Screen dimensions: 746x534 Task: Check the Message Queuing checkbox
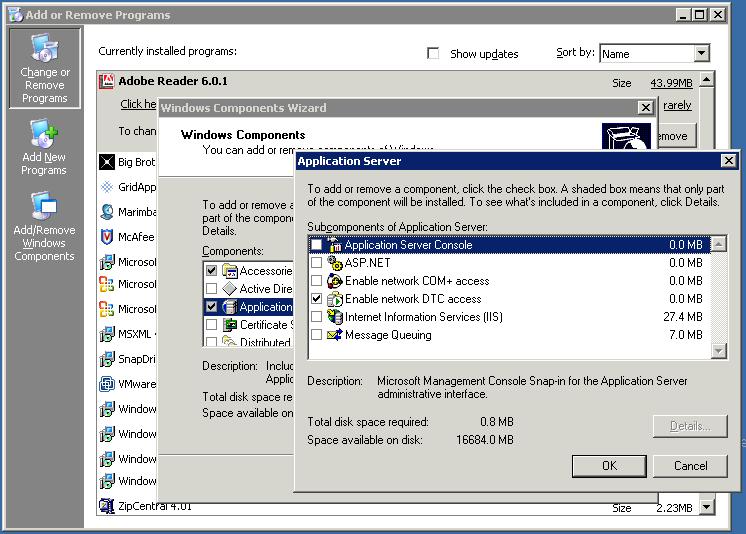[x=316, y=335]
